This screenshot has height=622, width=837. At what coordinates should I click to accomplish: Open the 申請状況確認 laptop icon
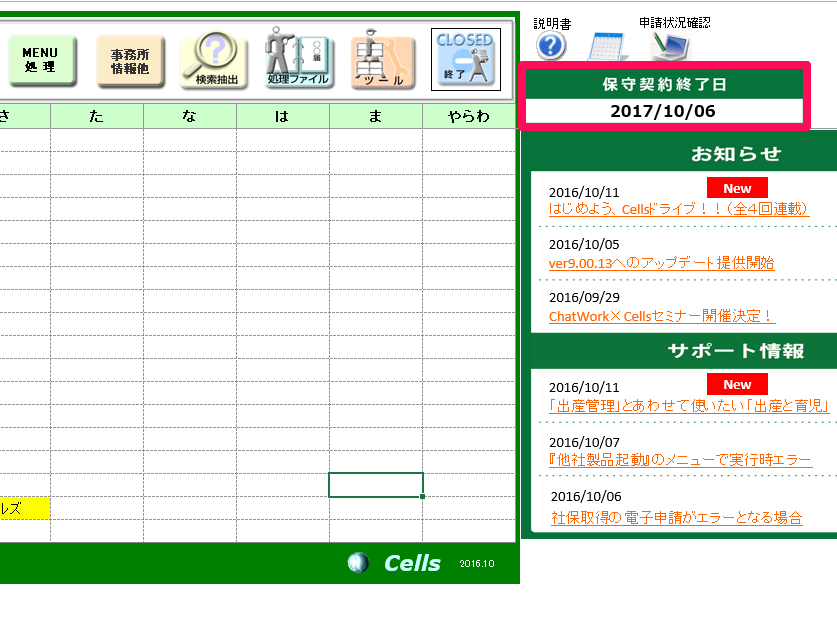[x=670, y=46]
